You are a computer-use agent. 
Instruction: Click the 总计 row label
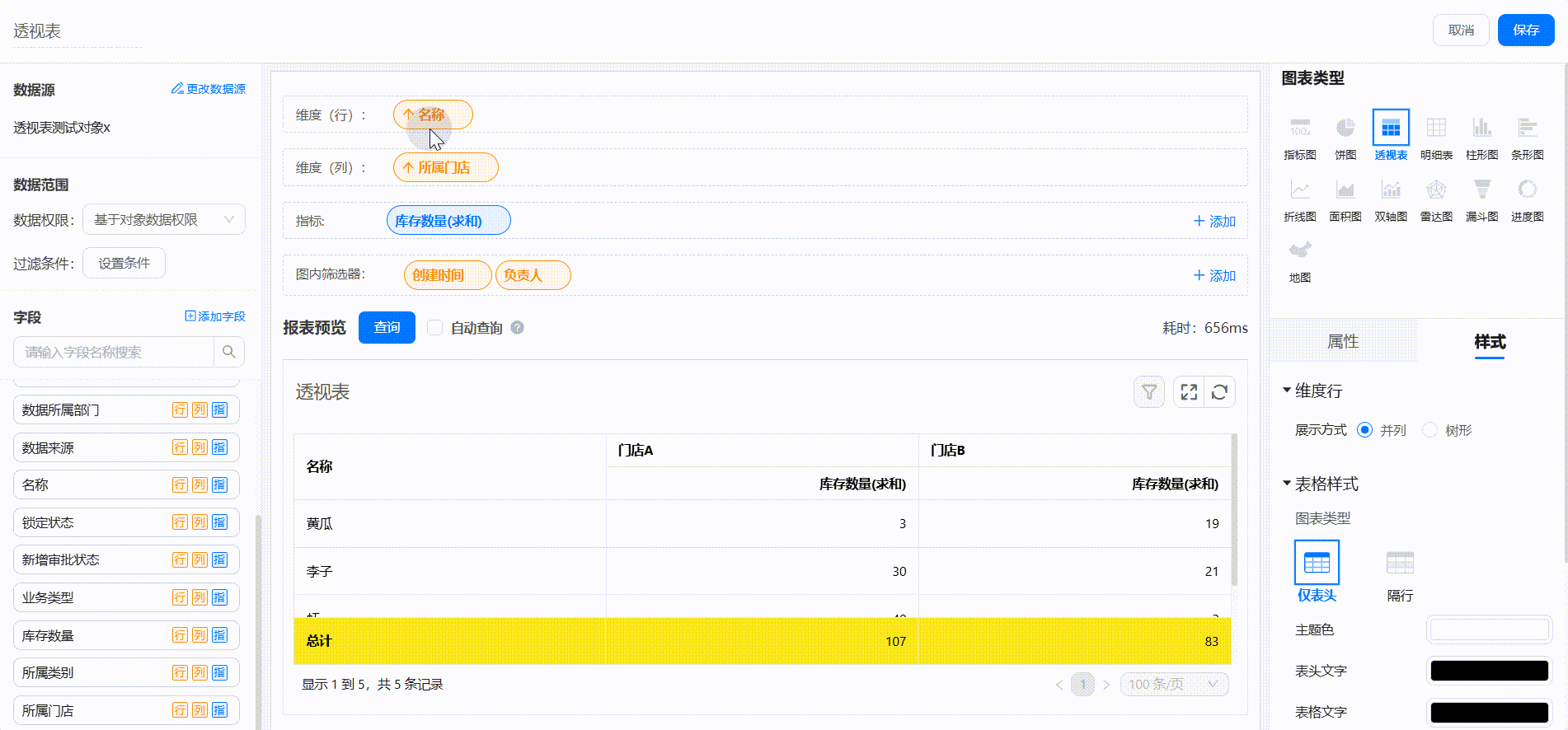pos(319,640)
